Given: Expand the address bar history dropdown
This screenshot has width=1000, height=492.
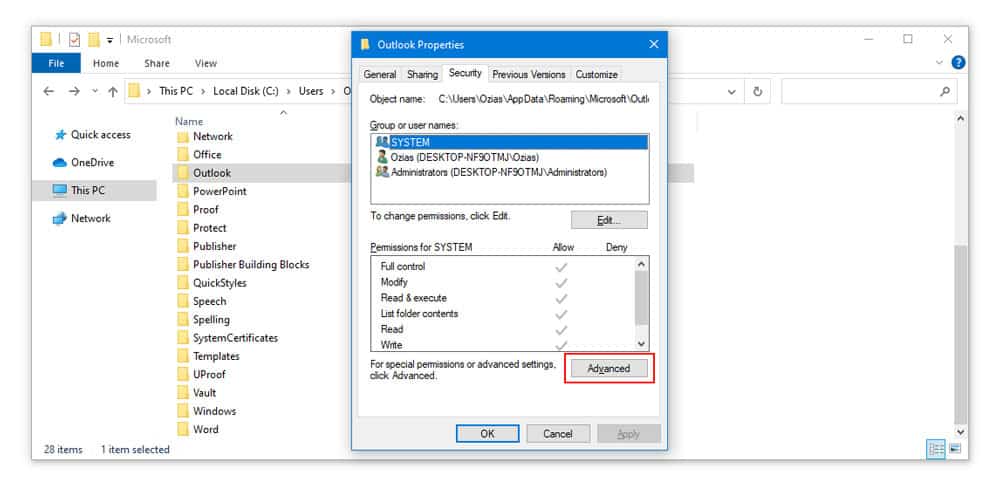Looking at the screenshot, I should point(732,91).
